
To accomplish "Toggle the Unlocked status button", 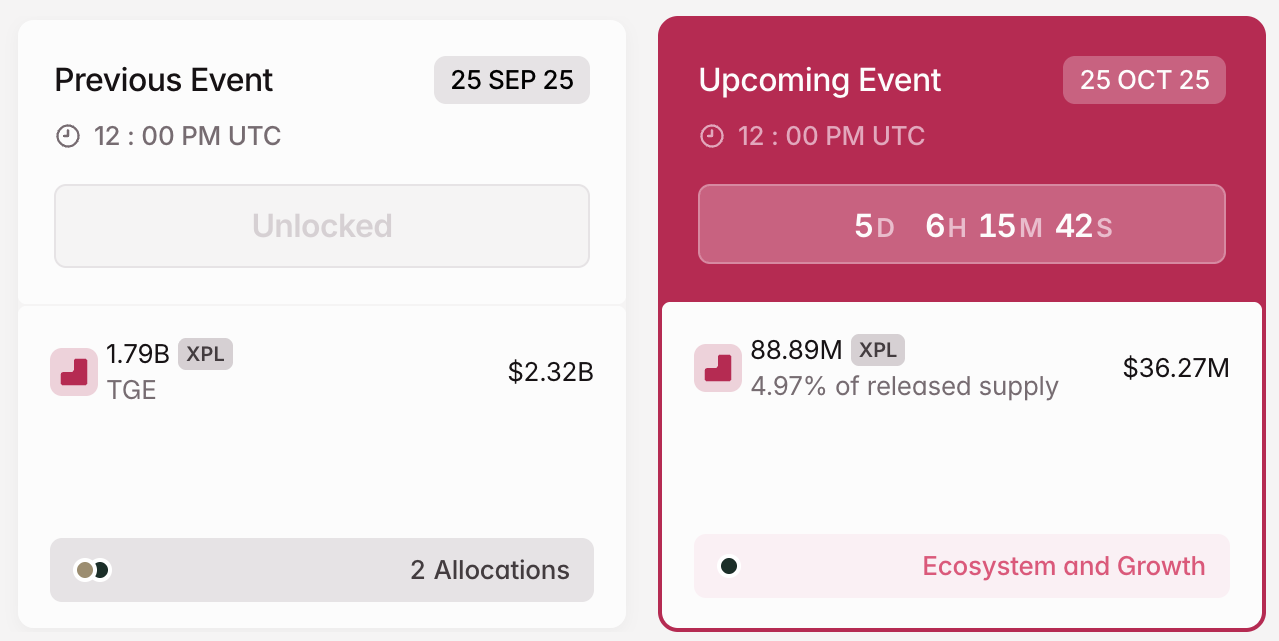I will pyautogui.click(x=321, y=225).
